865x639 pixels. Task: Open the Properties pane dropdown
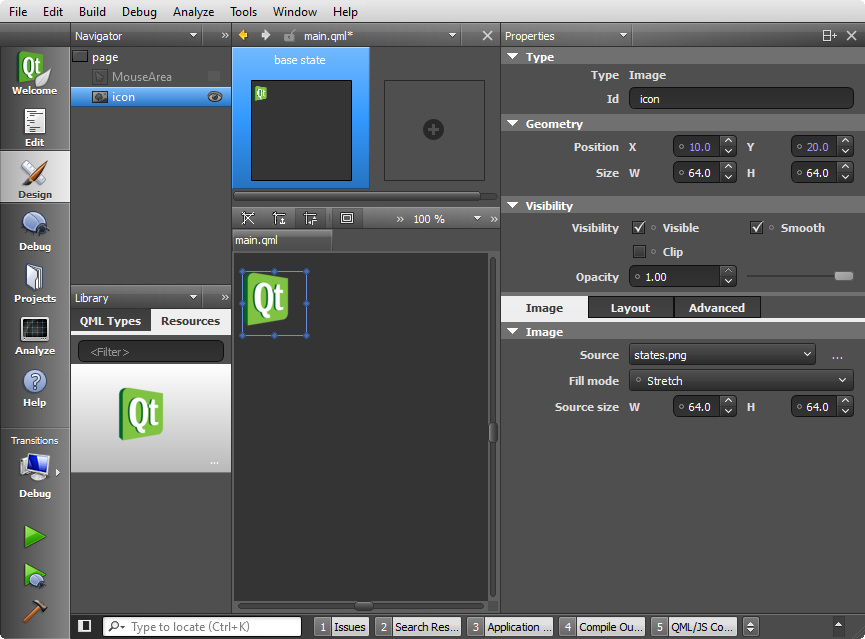click(623, 36)
